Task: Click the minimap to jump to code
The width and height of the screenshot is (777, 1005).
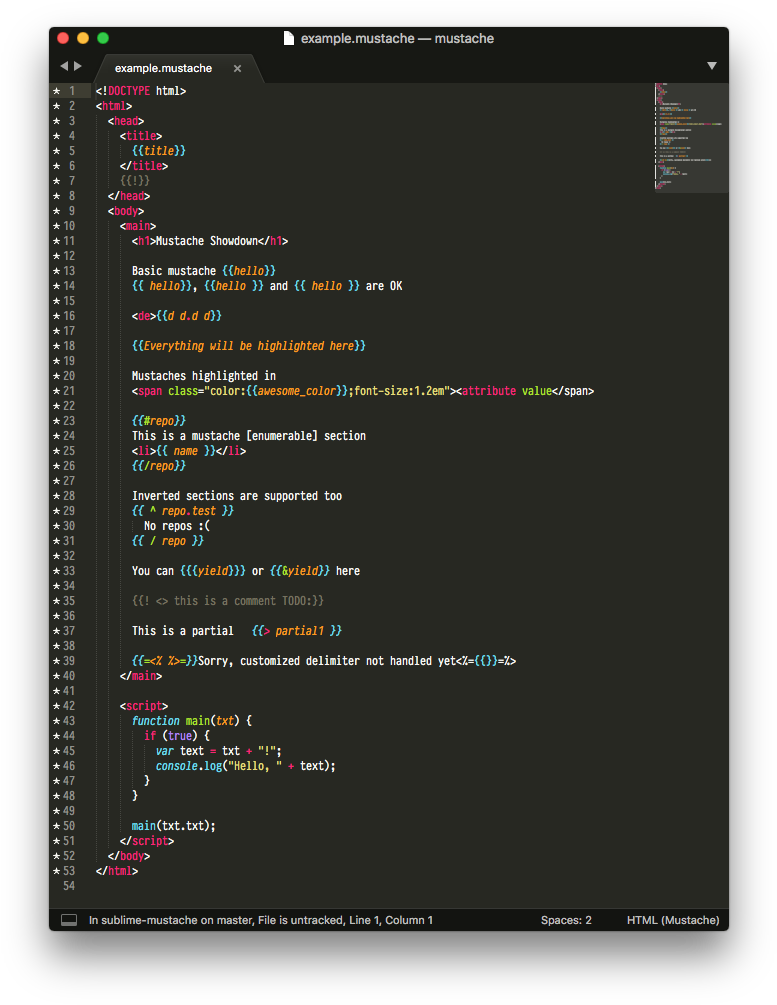Action: click(x=690, y=135)
